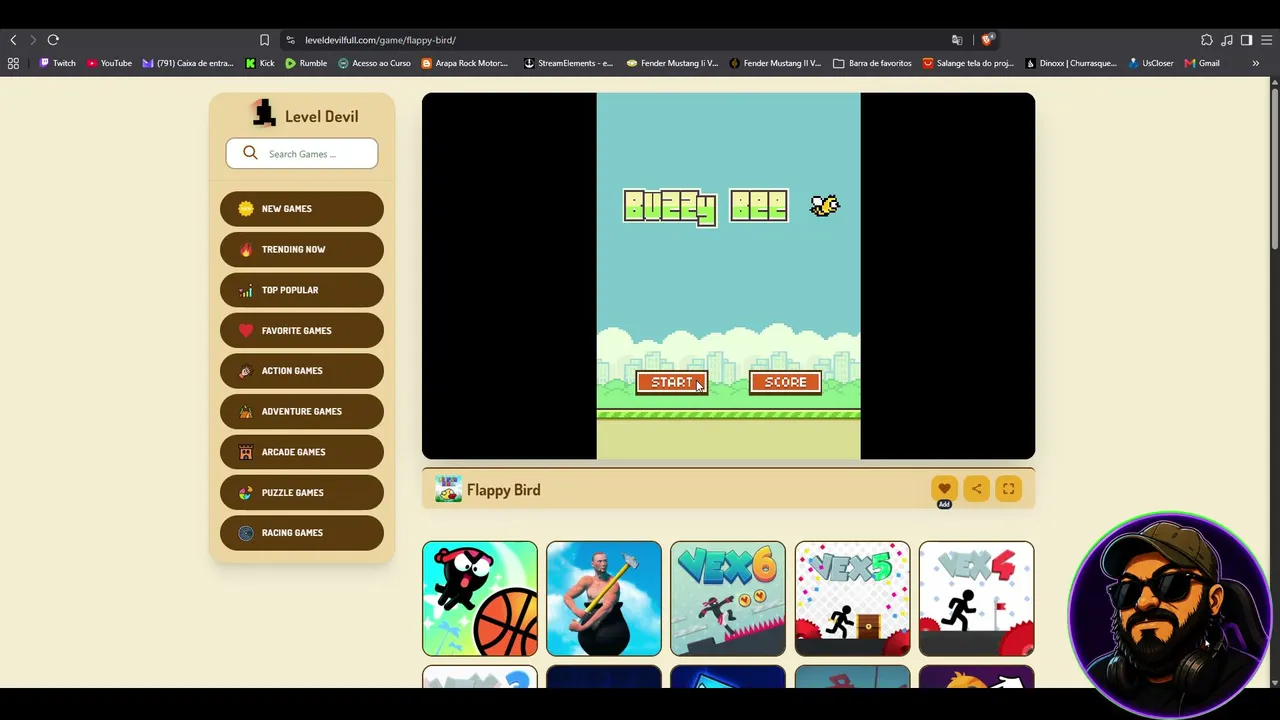
Task: Open the Gmail bookmark
Action: click(1202, 63)
